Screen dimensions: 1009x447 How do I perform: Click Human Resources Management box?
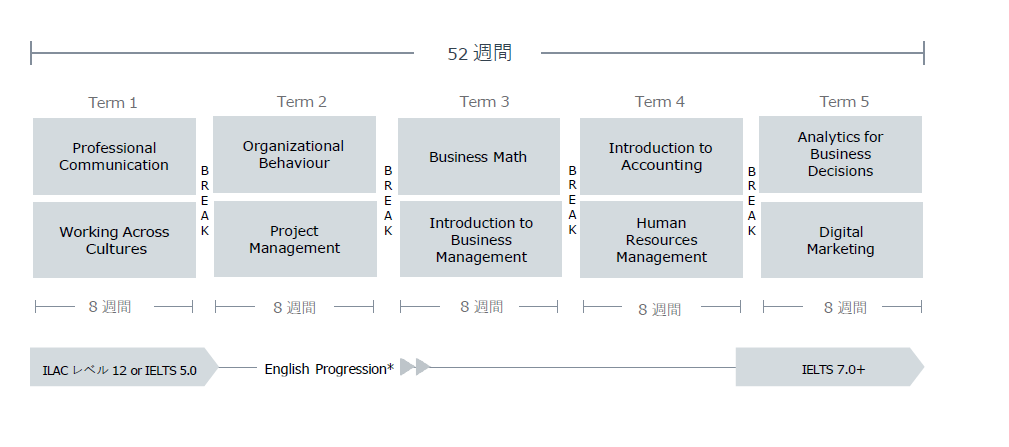coord(662,240)
